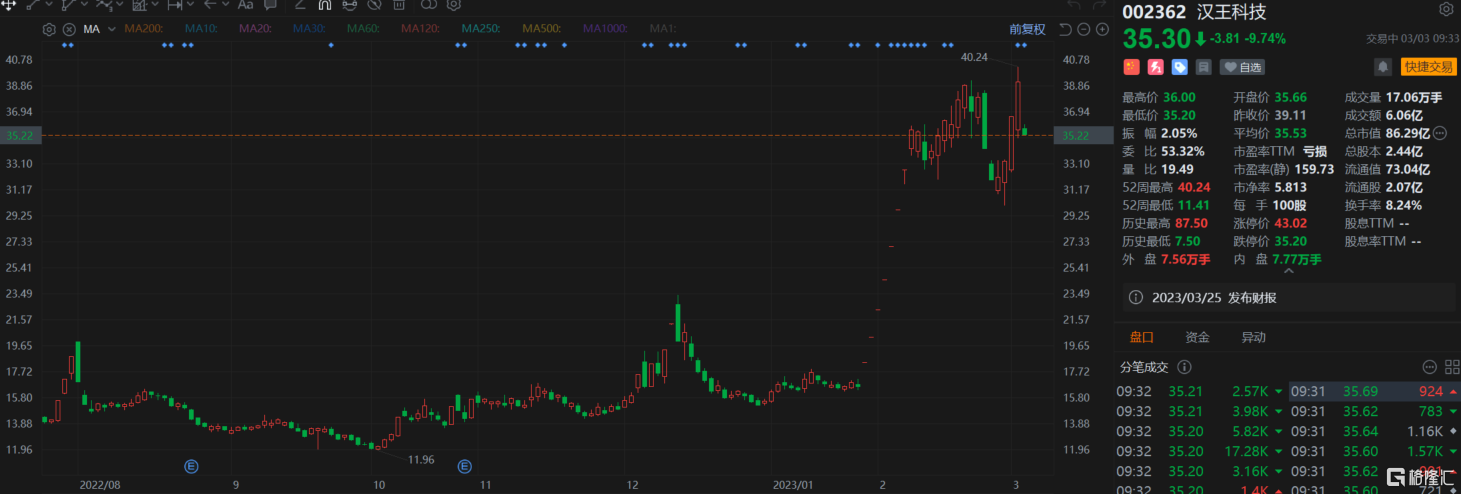Expand the quote details chevron below 内盘
This screenshot has width=1461, height=494.
(1288, 270)
